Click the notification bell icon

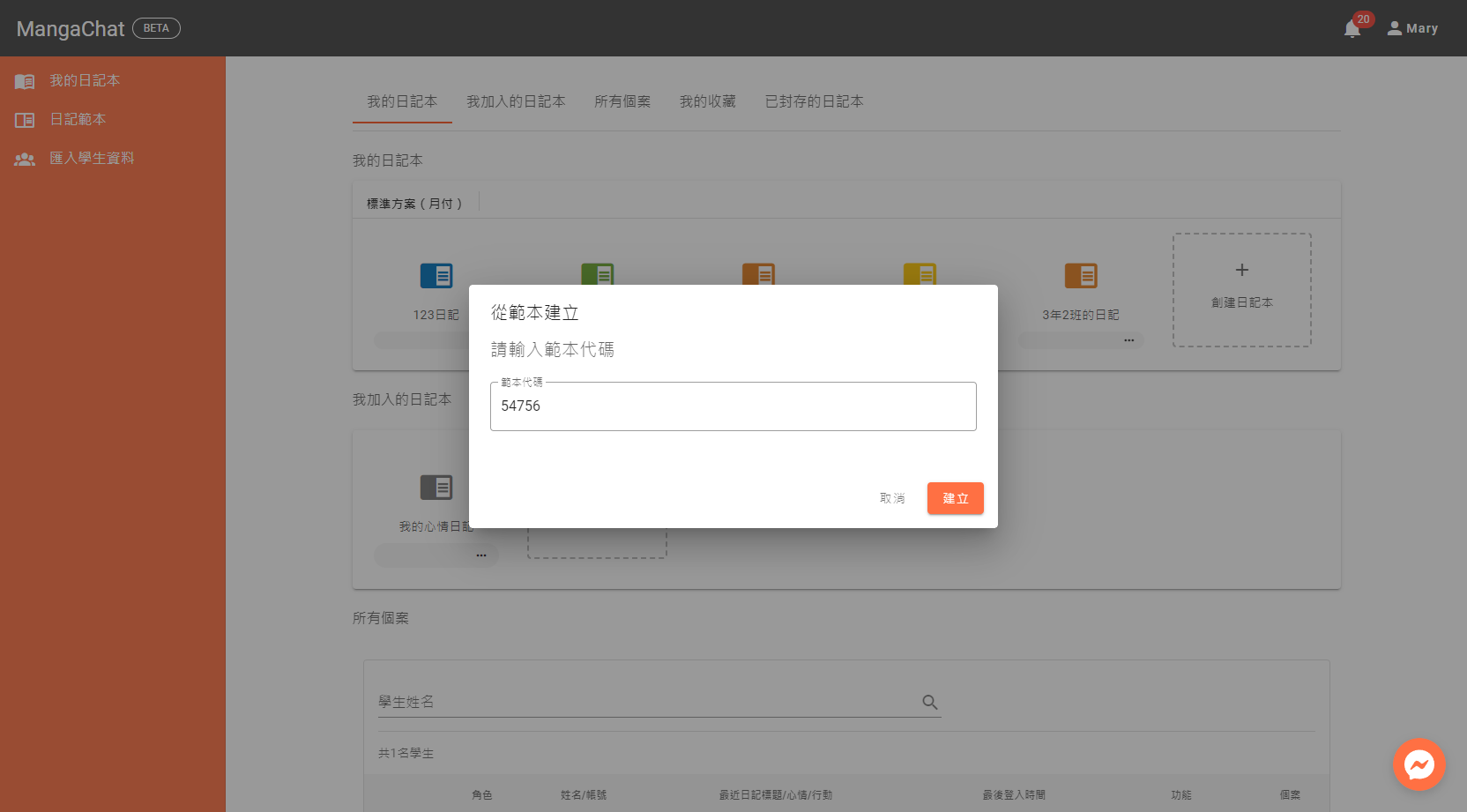pos(1352,29)
